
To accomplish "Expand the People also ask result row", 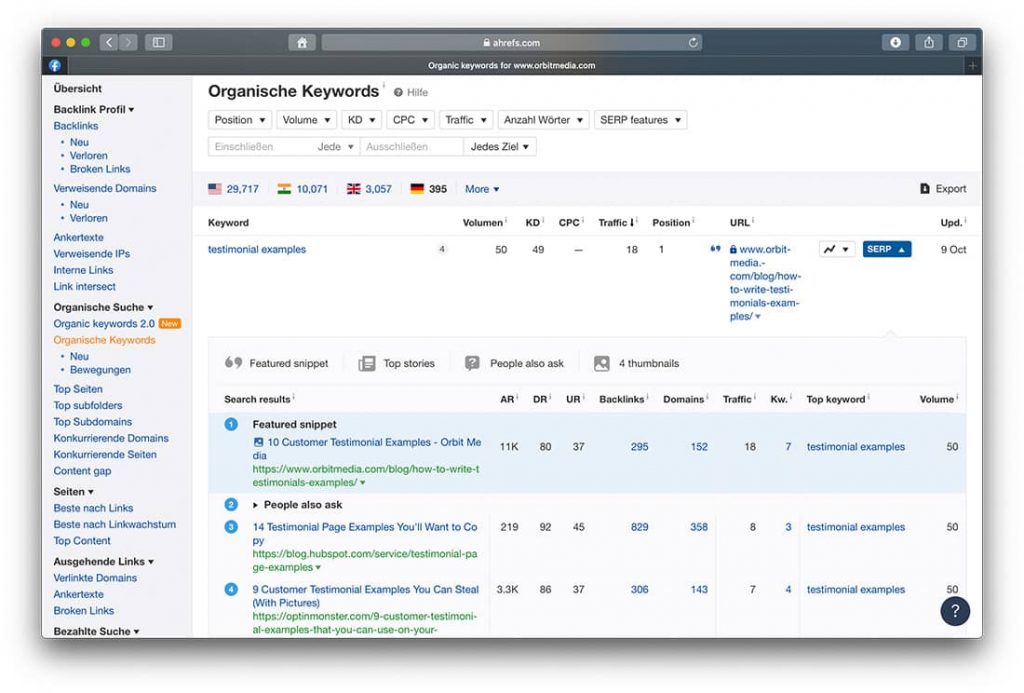I will click(297, 505).
